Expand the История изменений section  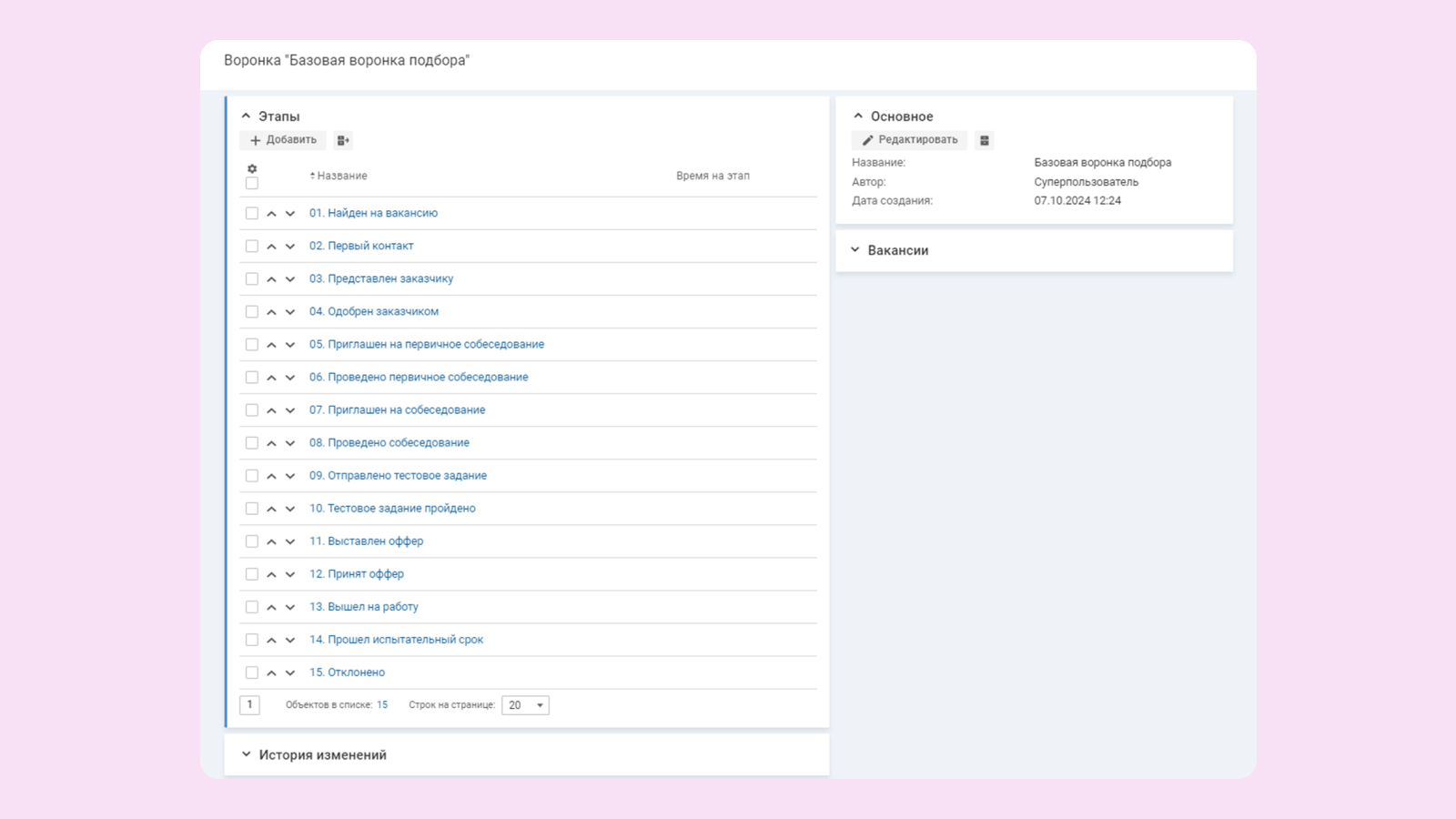[x=246, y=754]
